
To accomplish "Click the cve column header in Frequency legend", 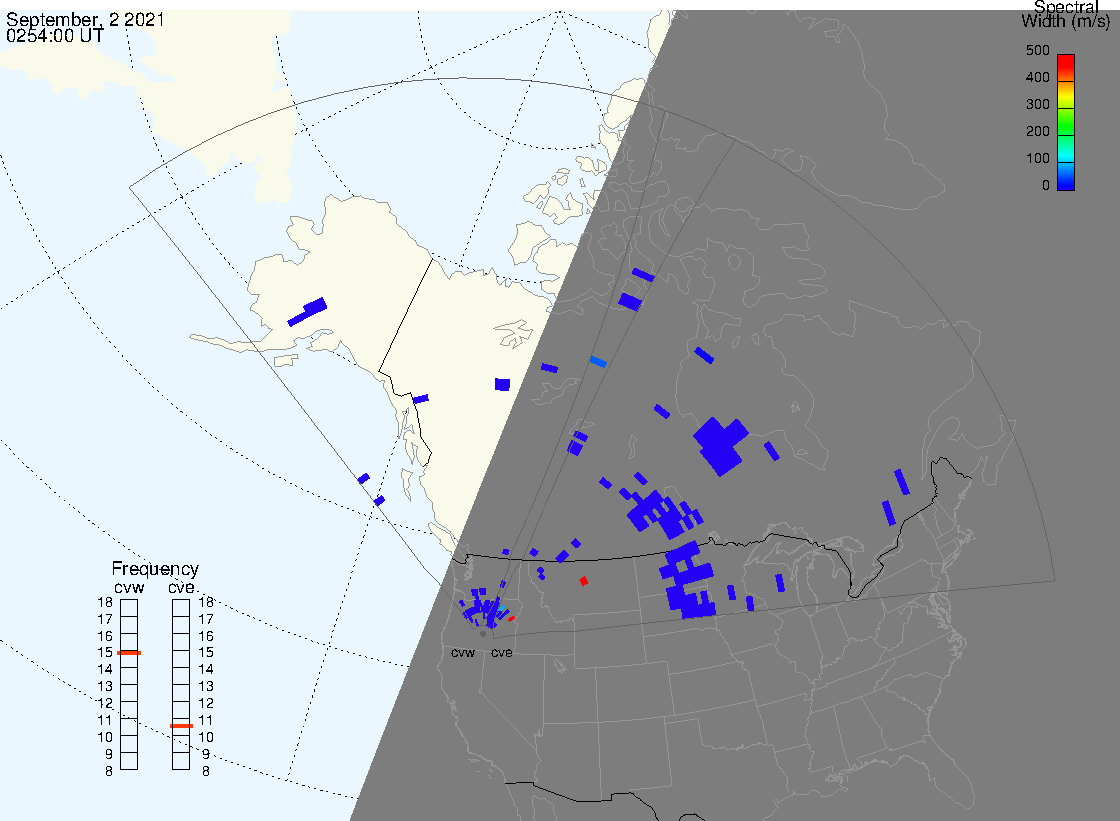I will tap(181, 588).
